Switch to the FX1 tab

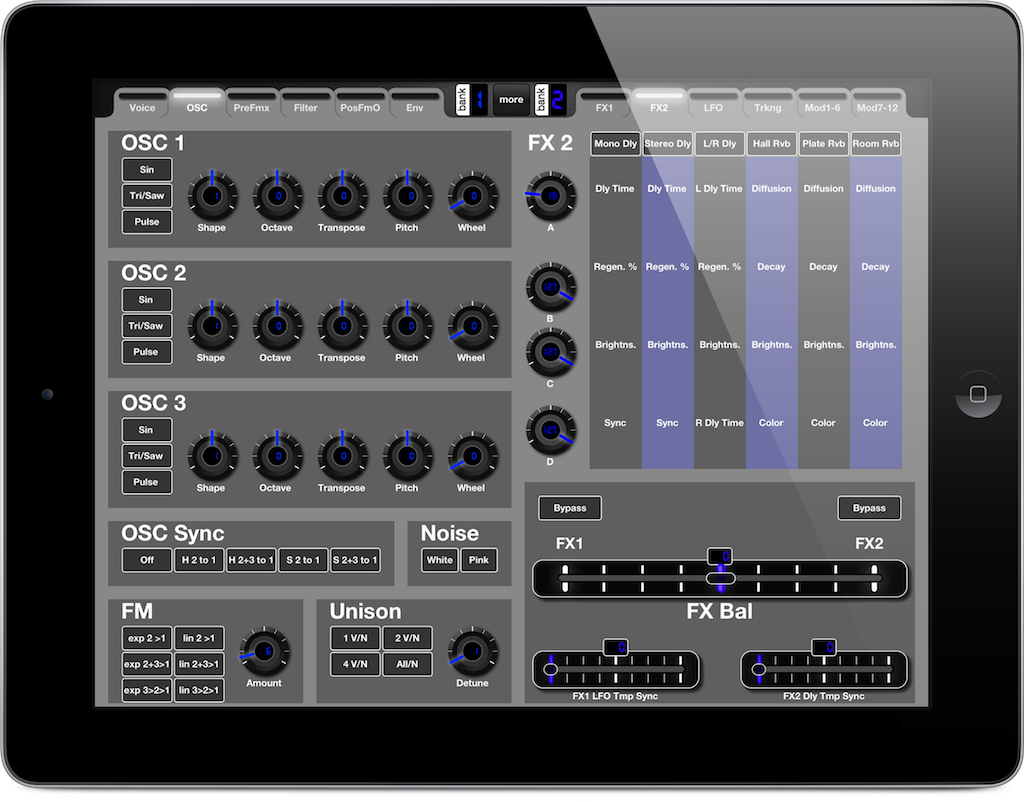point(604,106)
